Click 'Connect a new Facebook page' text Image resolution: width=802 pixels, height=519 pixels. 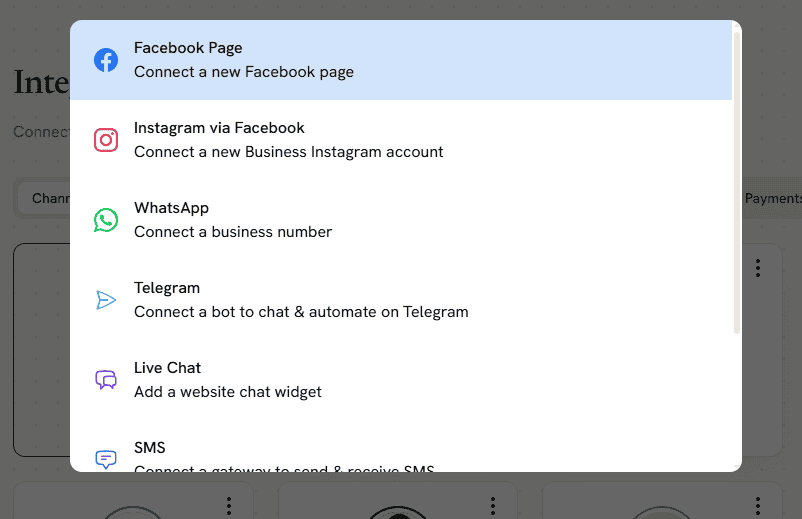[x=243, y=72]
